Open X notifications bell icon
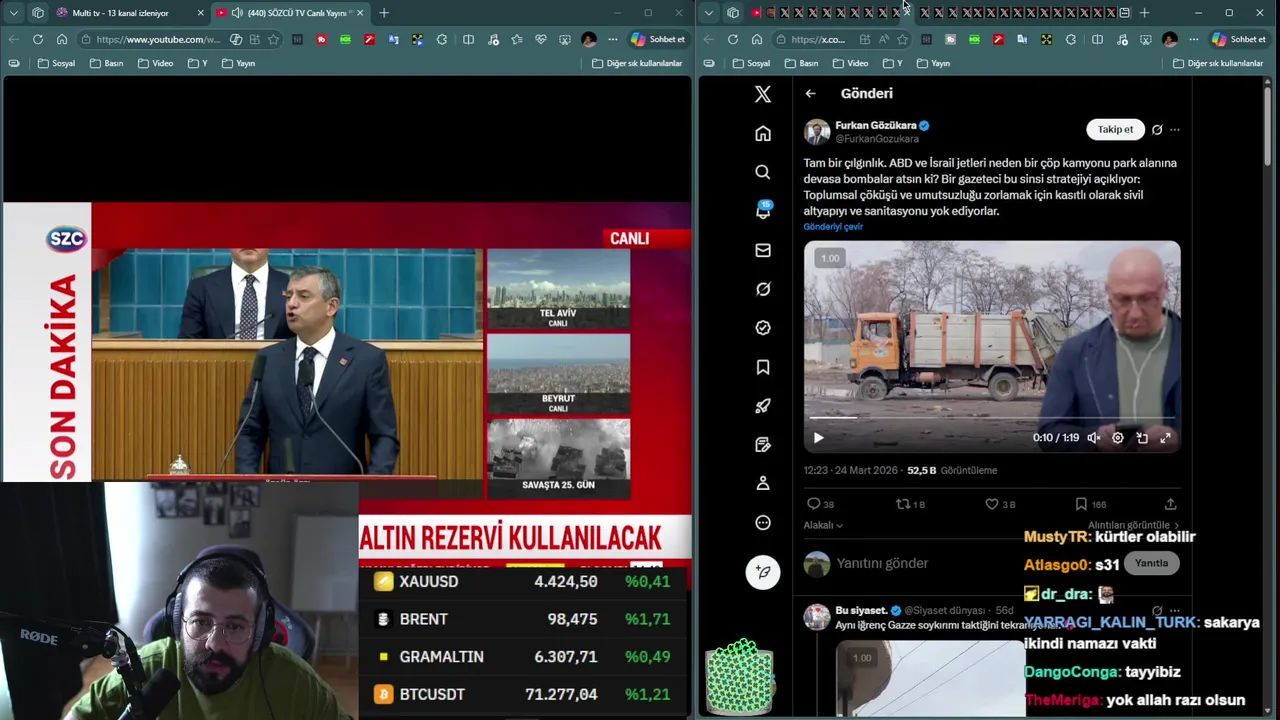1280x720 pixels. click(763, 211)
